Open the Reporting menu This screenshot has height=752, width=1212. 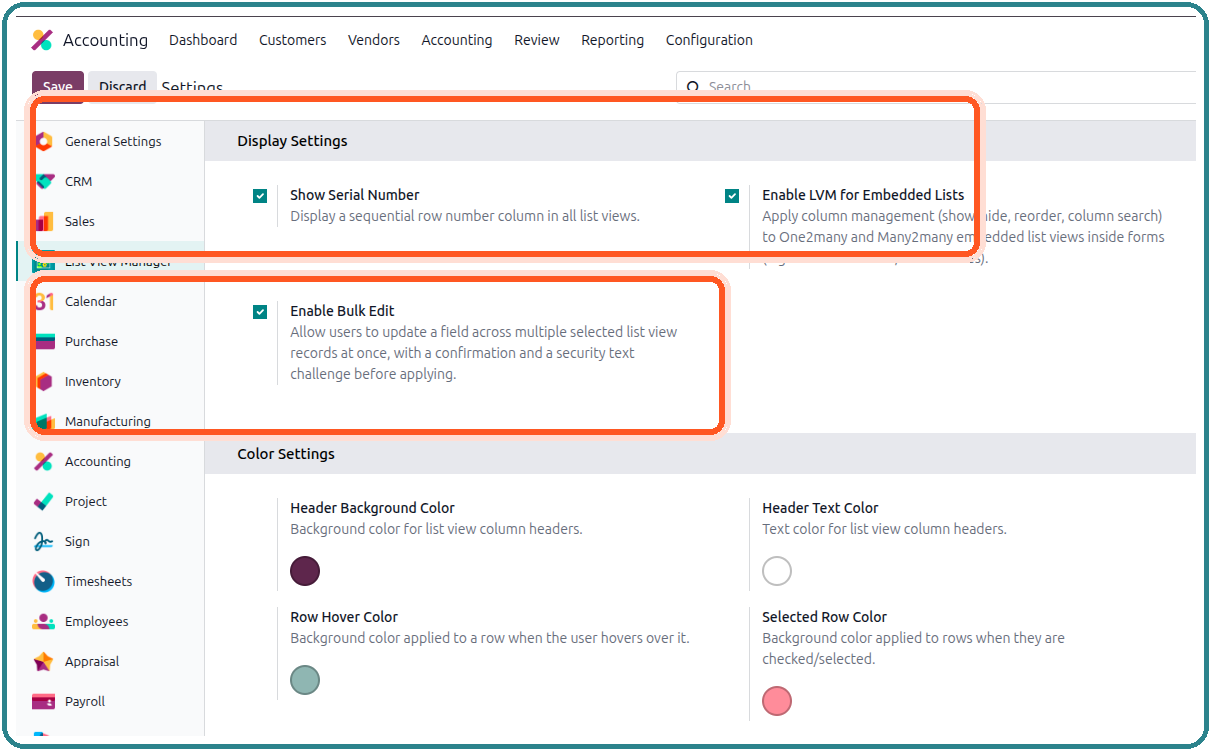[613, 40]
